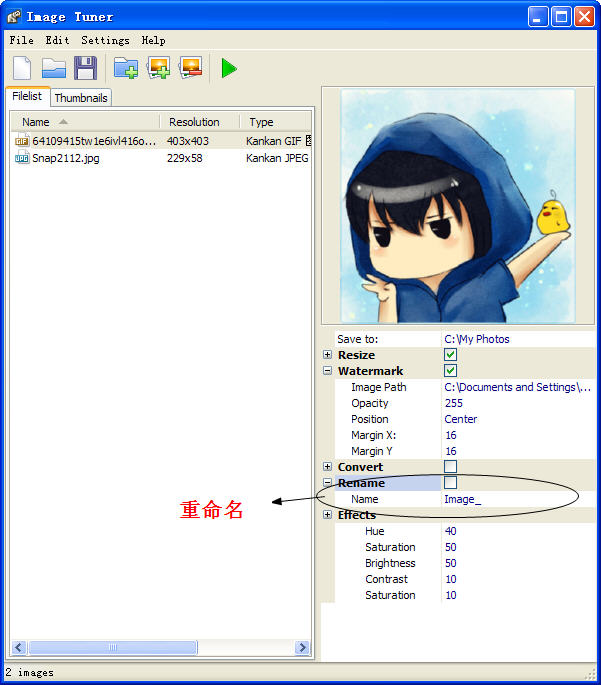
Task: Edit the first Saturation value 50
Action: (x=518, y=547)
